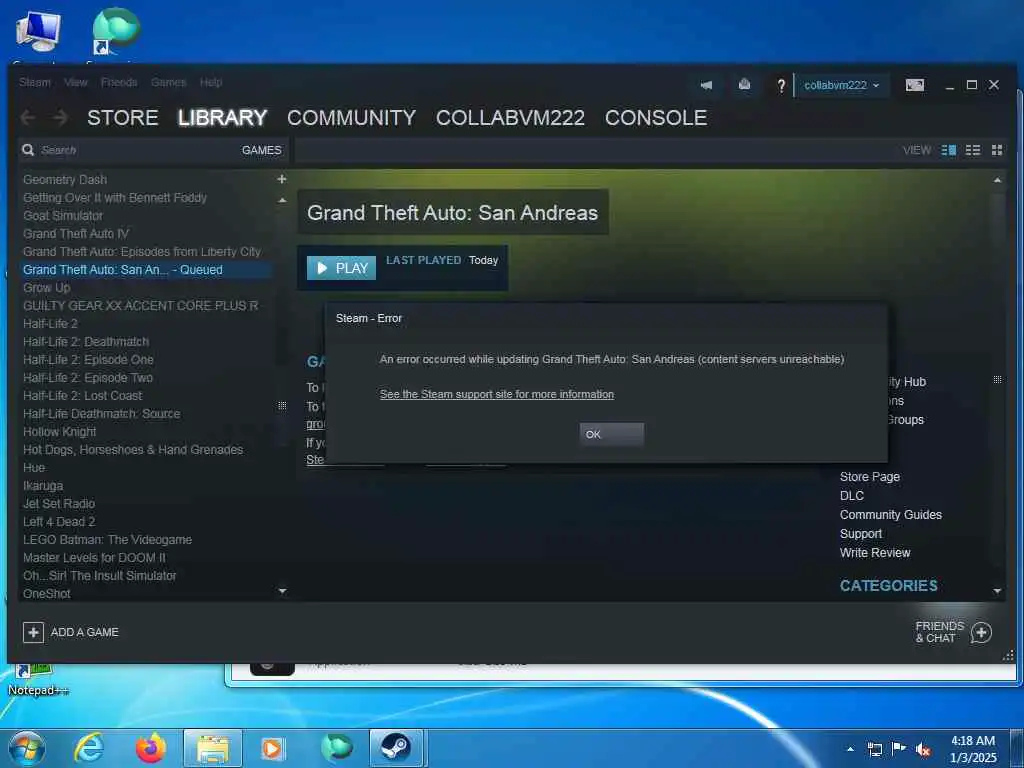Open Store Page link

(870, 477)
